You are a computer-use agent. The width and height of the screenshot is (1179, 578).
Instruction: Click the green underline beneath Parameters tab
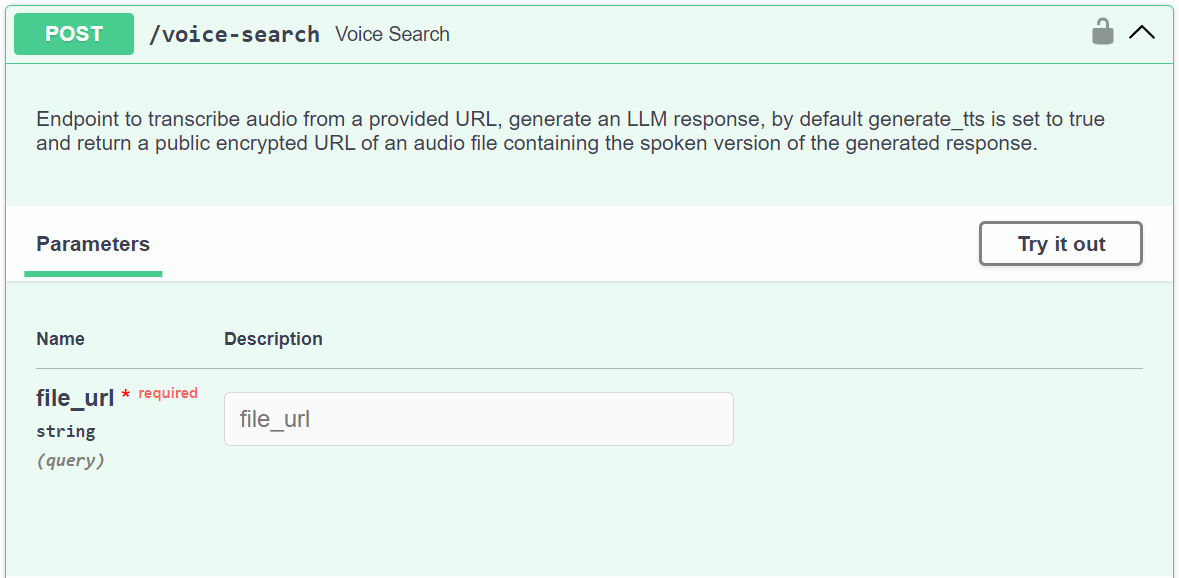point(93,273)
